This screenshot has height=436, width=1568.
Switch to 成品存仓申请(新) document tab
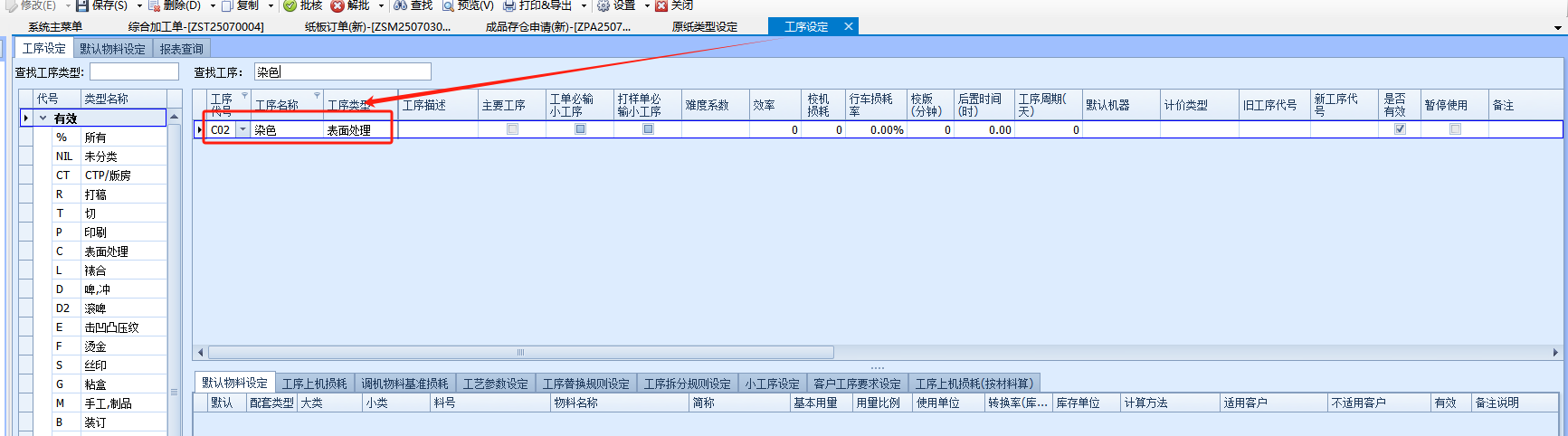(x=558, y=27)
